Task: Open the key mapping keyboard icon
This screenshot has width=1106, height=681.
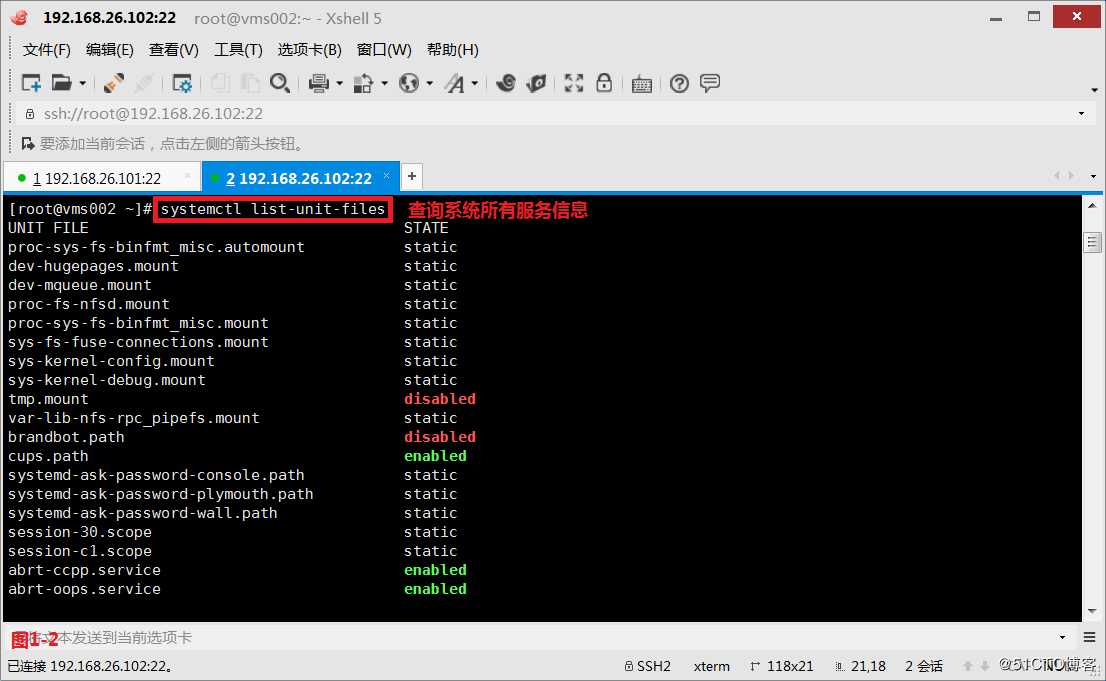Action: (x=642, y=84)
